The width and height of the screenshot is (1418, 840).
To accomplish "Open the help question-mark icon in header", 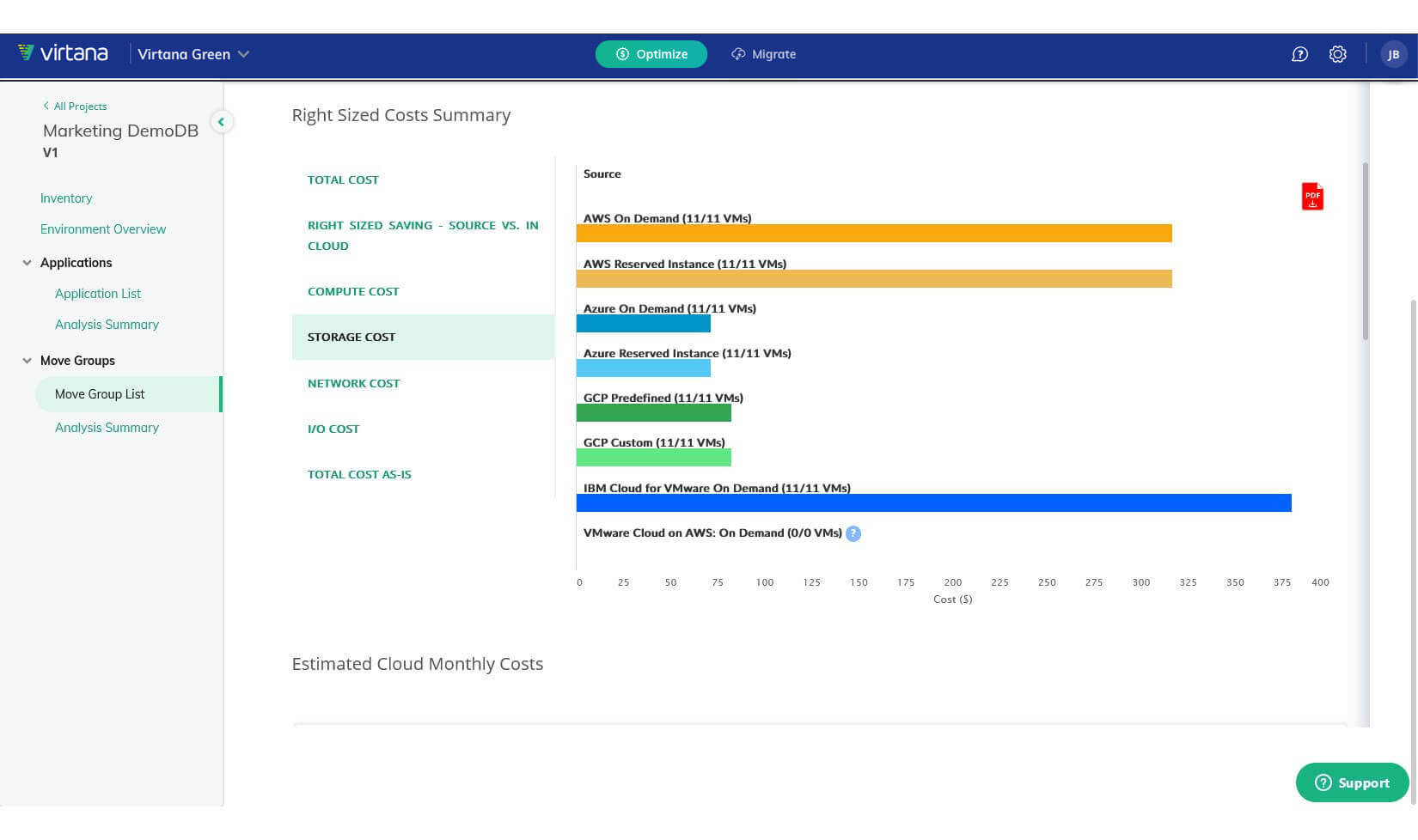I will [x=1299, y=54].
